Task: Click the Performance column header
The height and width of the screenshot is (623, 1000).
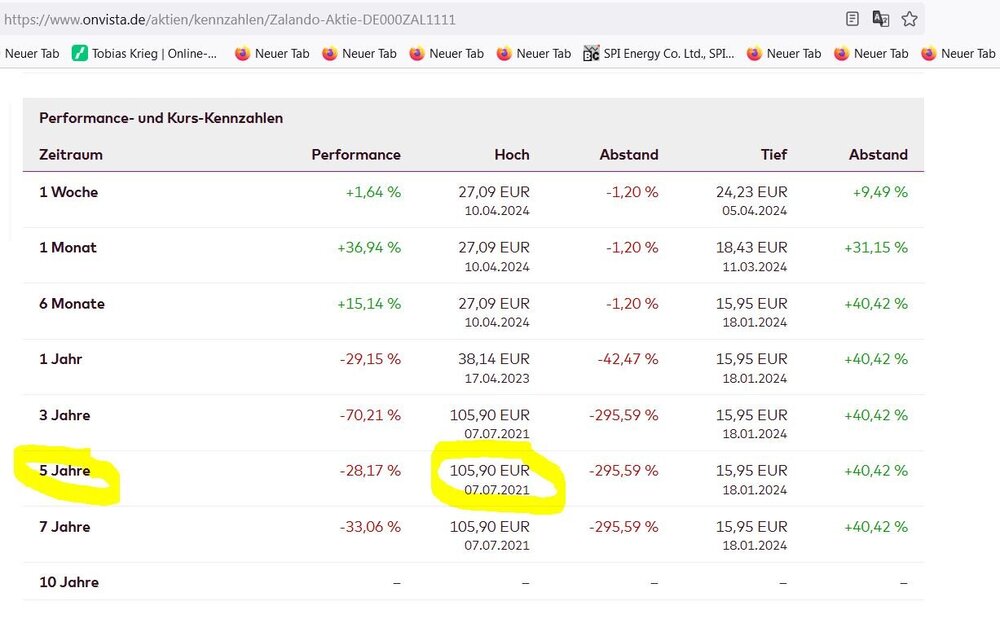Action: tap(355, 155)
